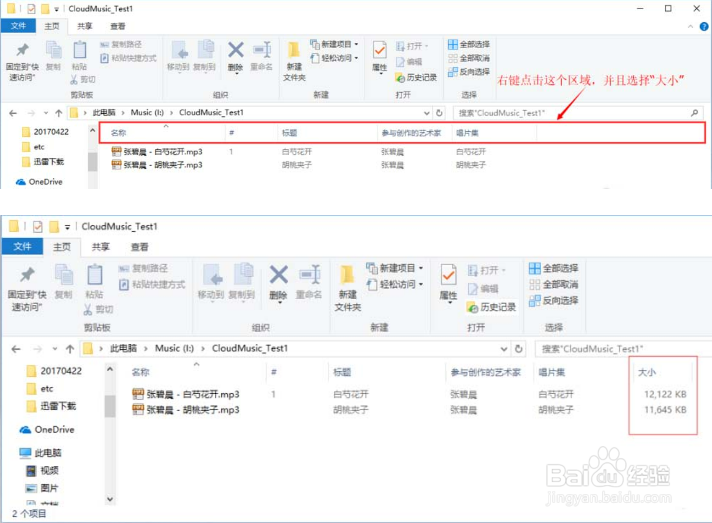Open New Item (新建项目) dropdown in bottom window
The height and width of the screenshot is (523, 712).
tap(395, 268)
